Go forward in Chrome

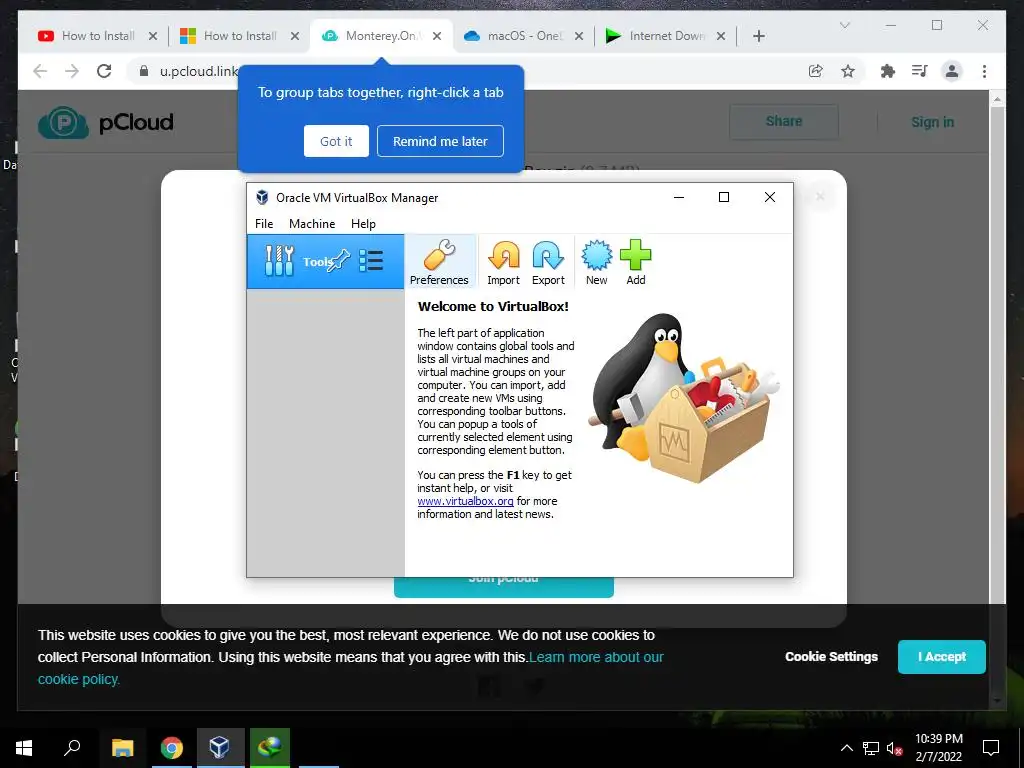(72, 71)
